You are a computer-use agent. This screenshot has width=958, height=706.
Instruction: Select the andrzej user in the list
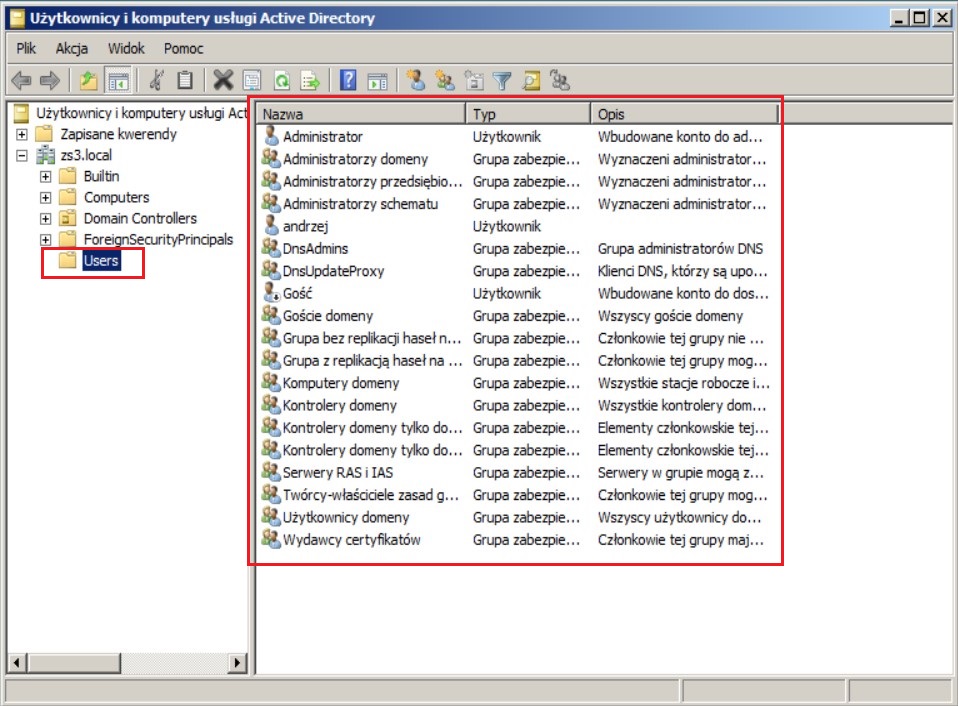point(306,226)
